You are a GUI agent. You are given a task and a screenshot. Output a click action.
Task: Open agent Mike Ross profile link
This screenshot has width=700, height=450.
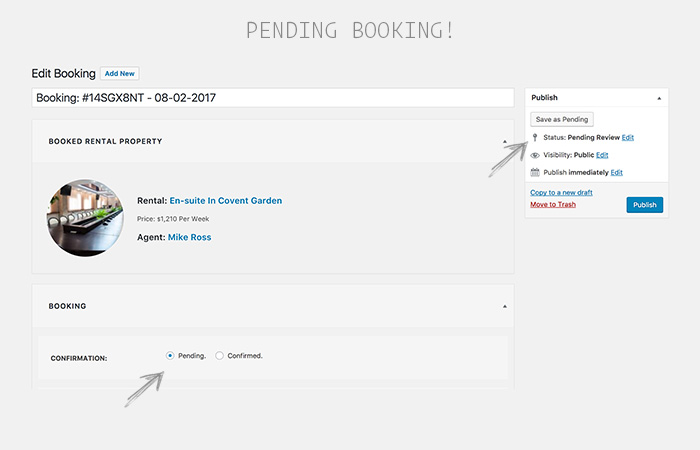click(190, 238)
